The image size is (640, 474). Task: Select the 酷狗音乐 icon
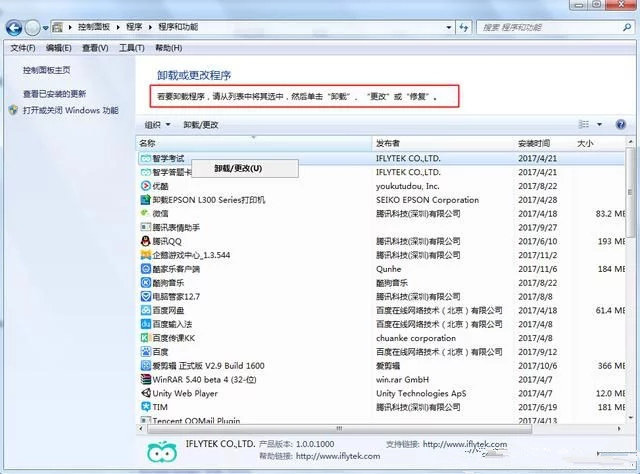tap(146, 283)
